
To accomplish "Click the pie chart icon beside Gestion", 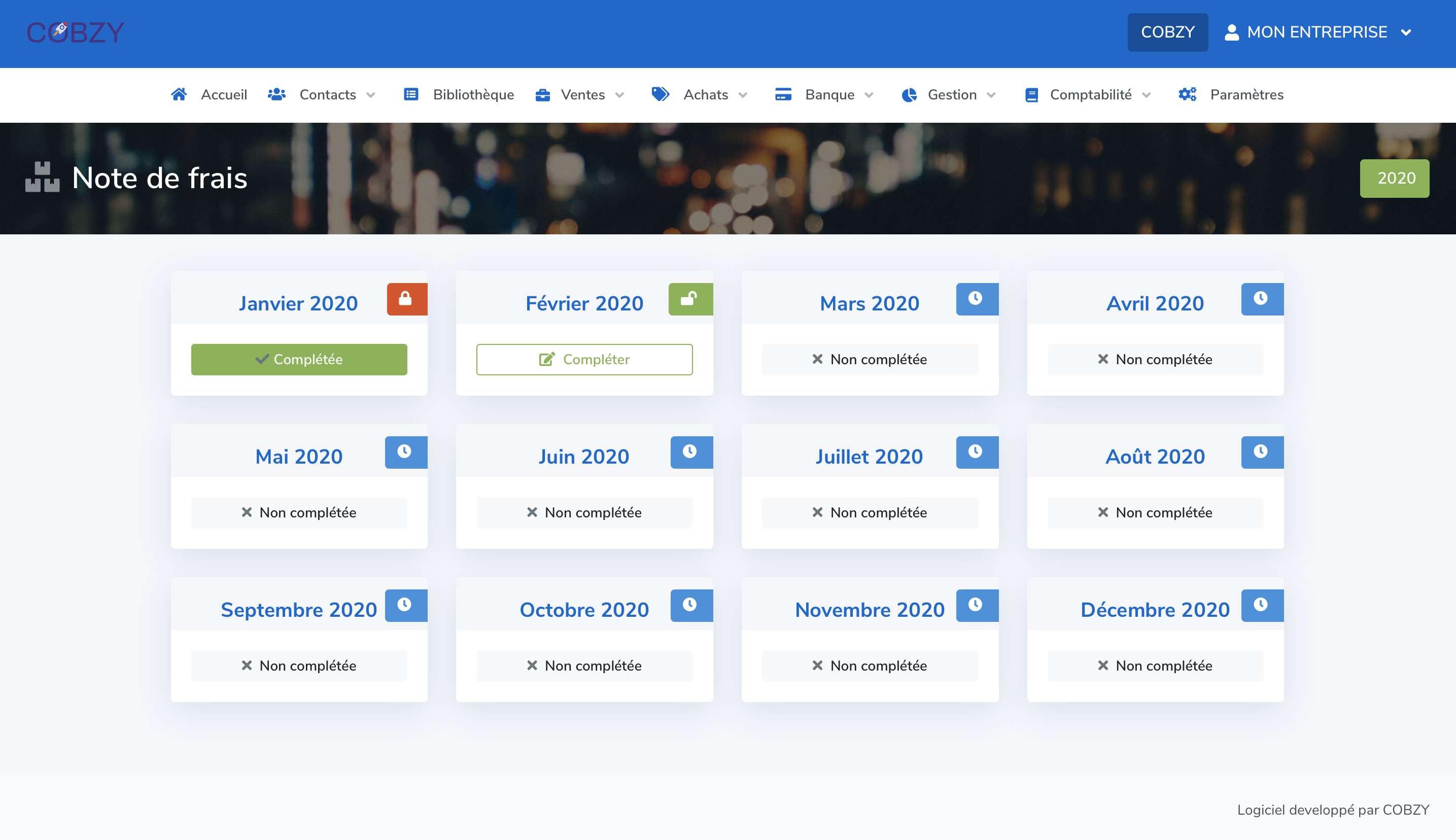I will pyautogui.click(x=909, y=95).
